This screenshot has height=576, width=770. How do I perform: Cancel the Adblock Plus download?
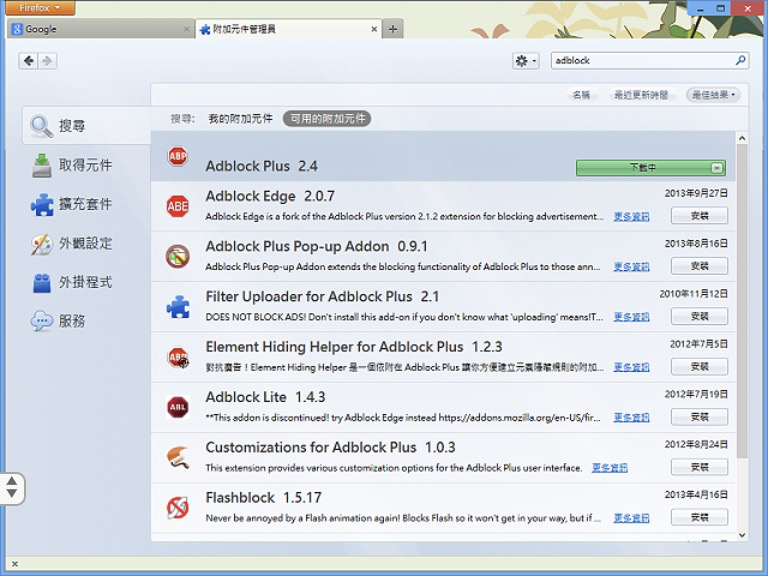tap(716, 168)
